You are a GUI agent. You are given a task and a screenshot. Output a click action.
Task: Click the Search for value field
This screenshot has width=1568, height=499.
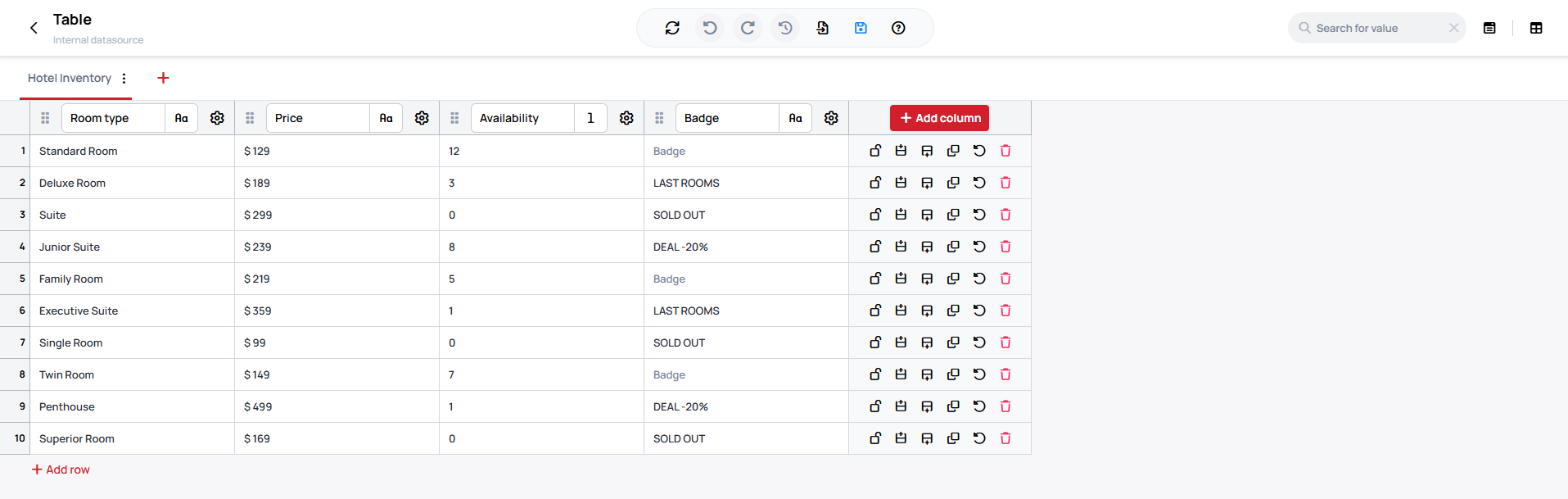tap(1378, 28)
